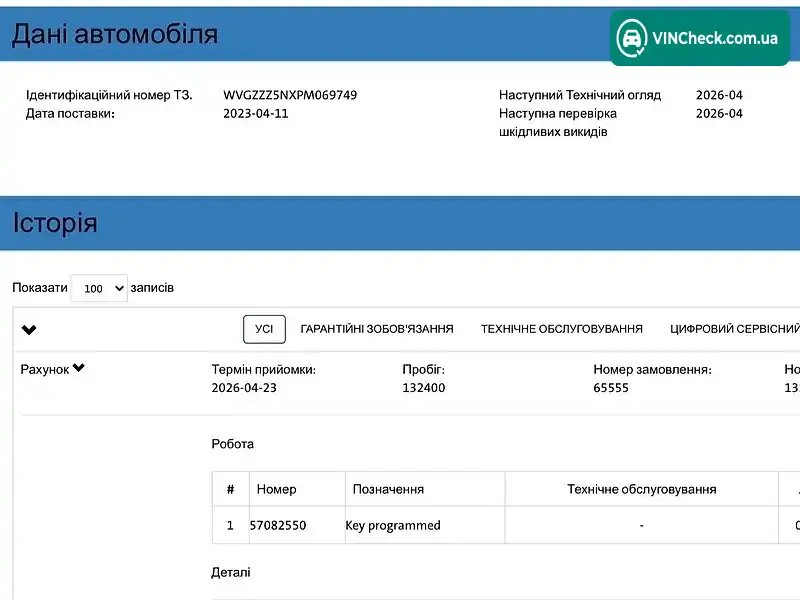Select the Key programmed cell
Viewport: 800px width, 600px height.
pos(425,525)
